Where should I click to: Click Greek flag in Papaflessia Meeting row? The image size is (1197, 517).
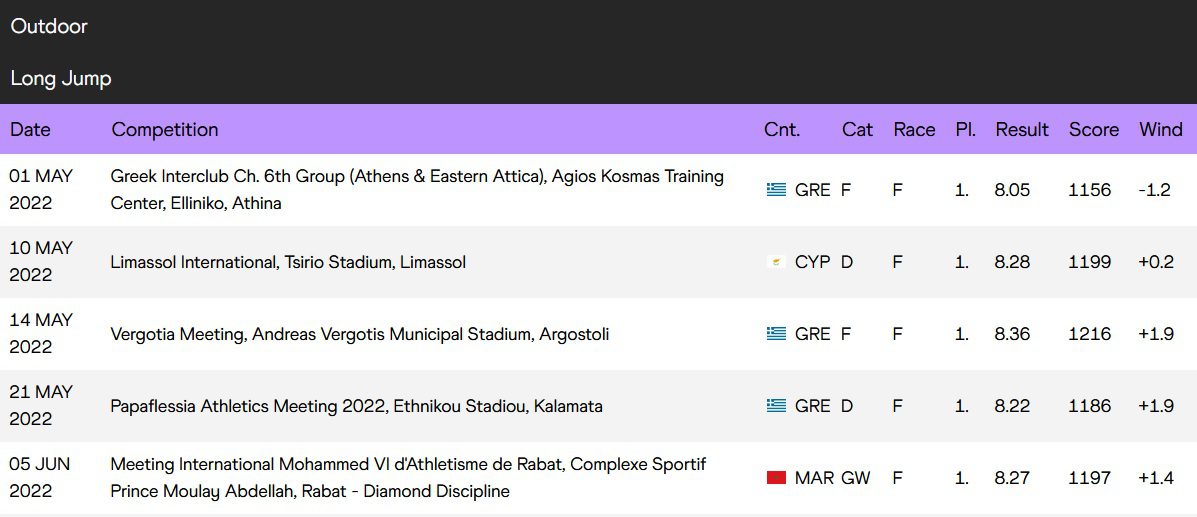pyautogui.click(x=776, y=406)
